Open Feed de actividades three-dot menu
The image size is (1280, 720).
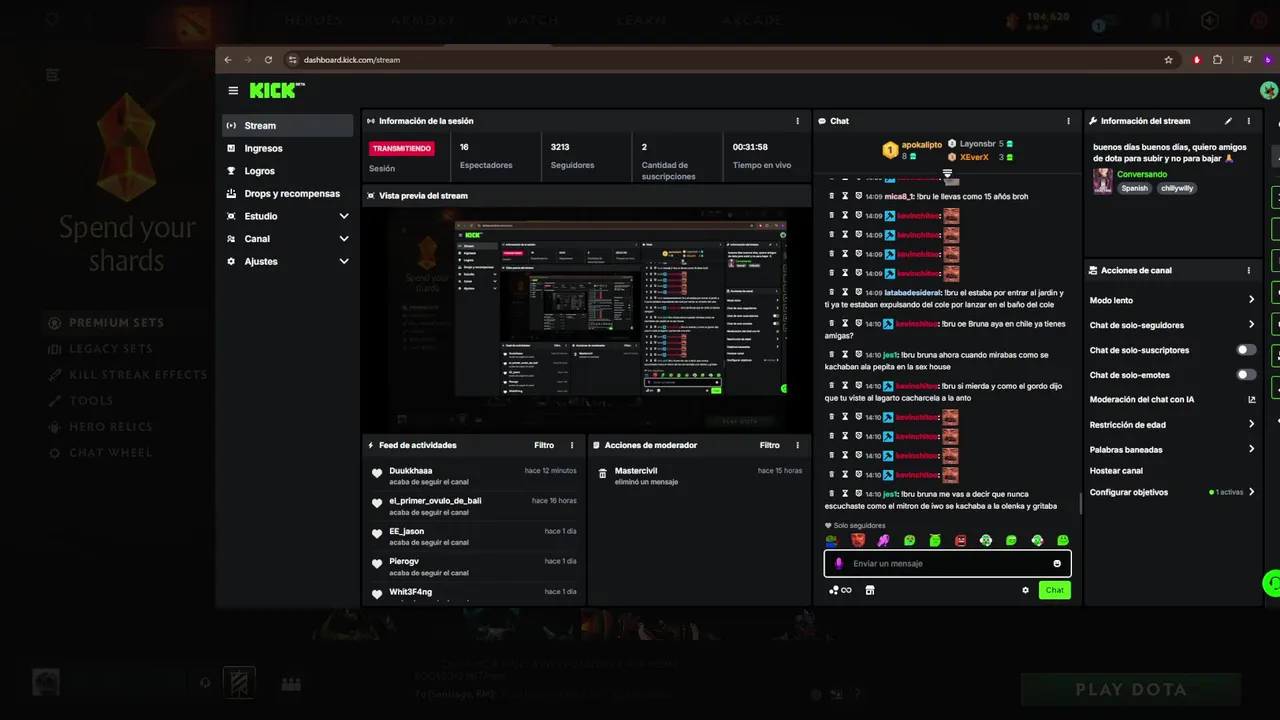pos(572,445)
